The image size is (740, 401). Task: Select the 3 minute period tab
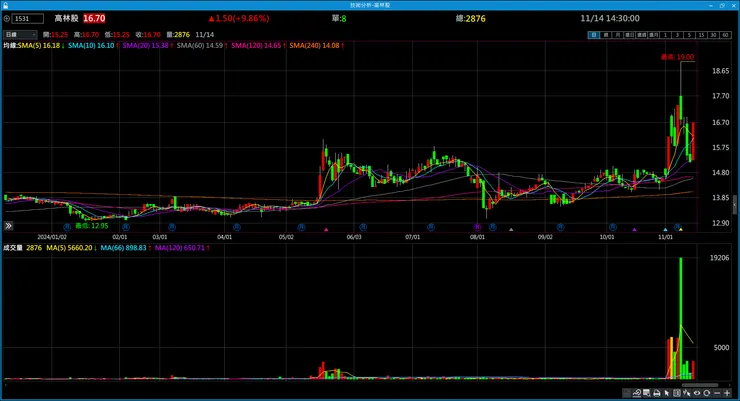point(677,35)
